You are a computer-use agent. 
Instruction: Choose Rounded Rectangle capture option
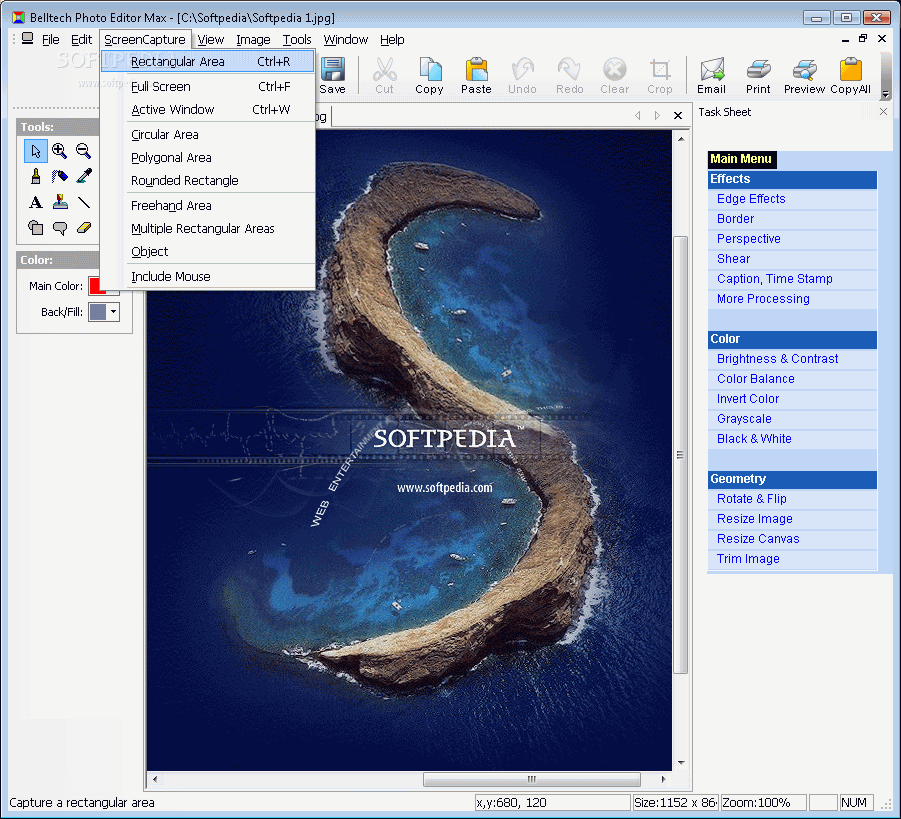point(209,181)
